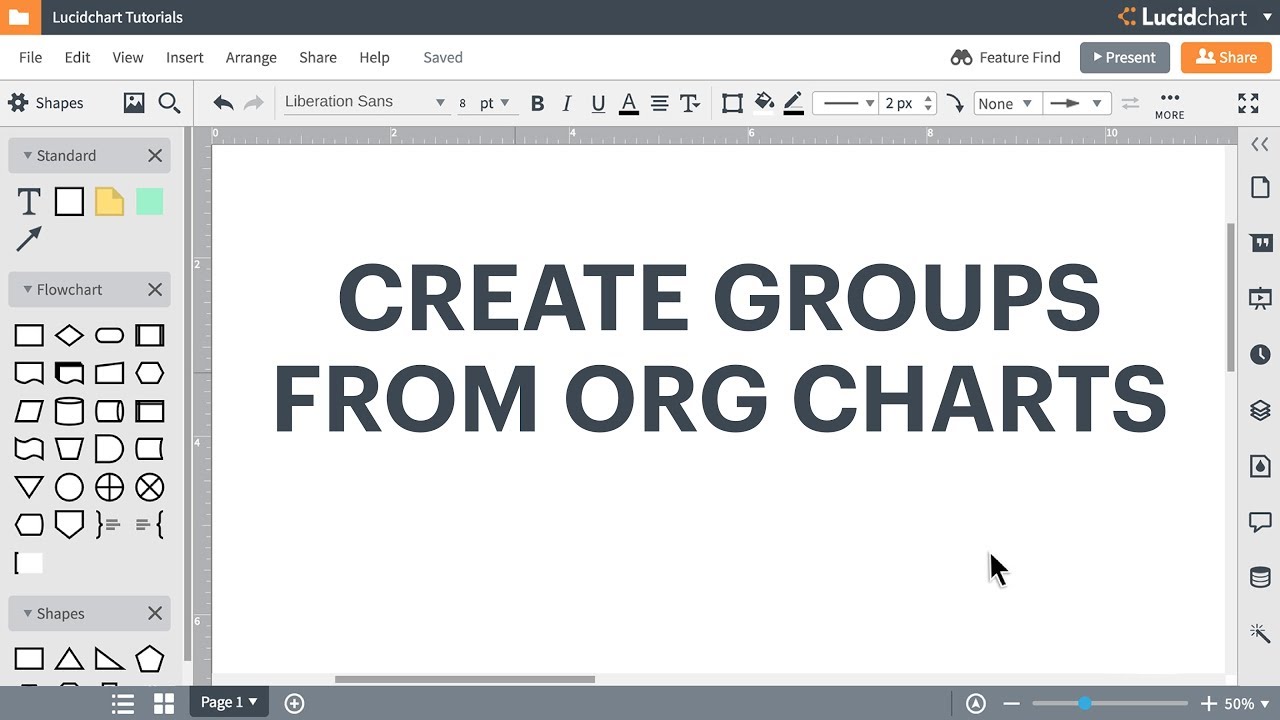Open the line color pencil
This screenshot has width=1280, height=720.
click(x=794, y=103)
